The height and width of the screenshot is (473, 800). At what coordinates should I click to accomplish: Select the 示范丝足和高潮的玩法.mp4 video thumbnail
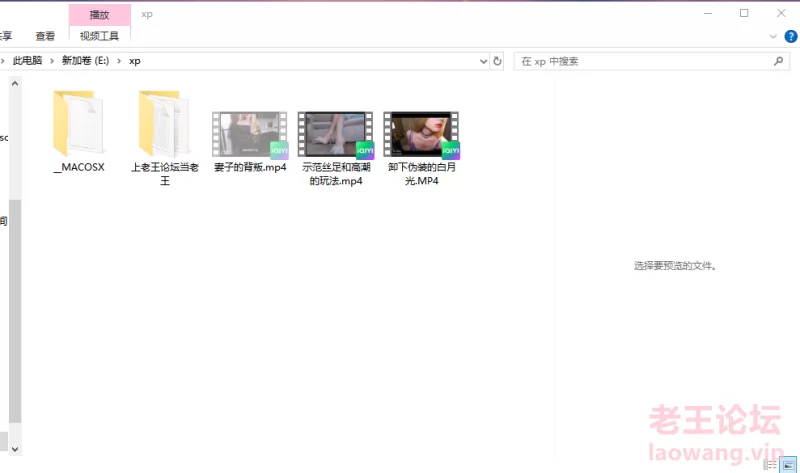(336, 134)
